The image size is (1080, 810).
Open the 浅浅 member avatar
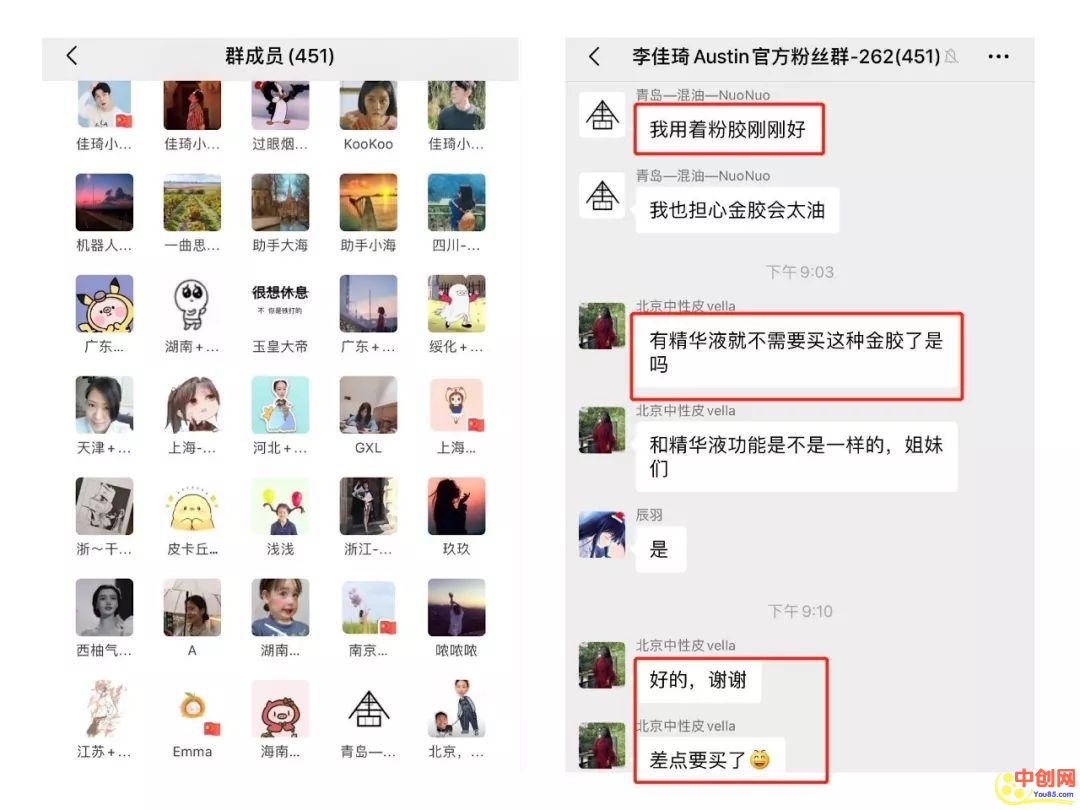280,506
